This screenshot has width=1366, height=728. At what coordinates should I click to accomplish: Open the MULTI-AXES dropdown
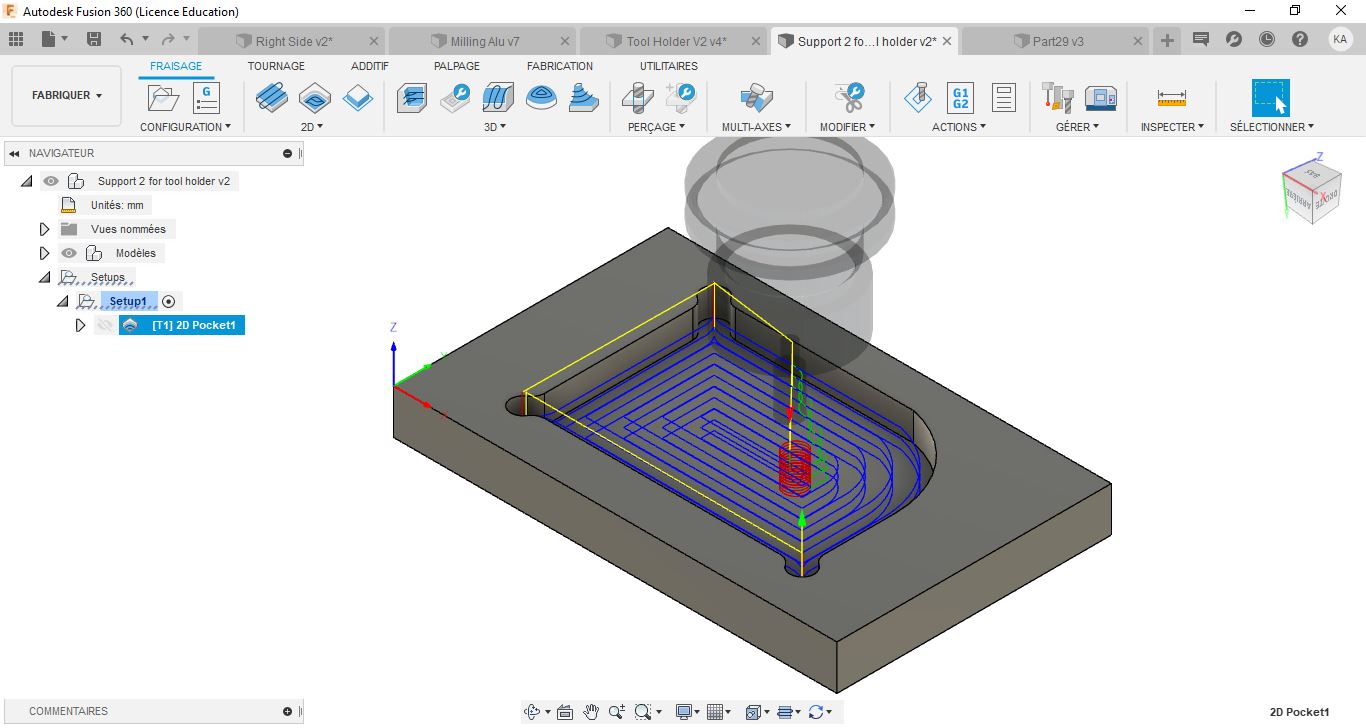click(x=756, y=127)
